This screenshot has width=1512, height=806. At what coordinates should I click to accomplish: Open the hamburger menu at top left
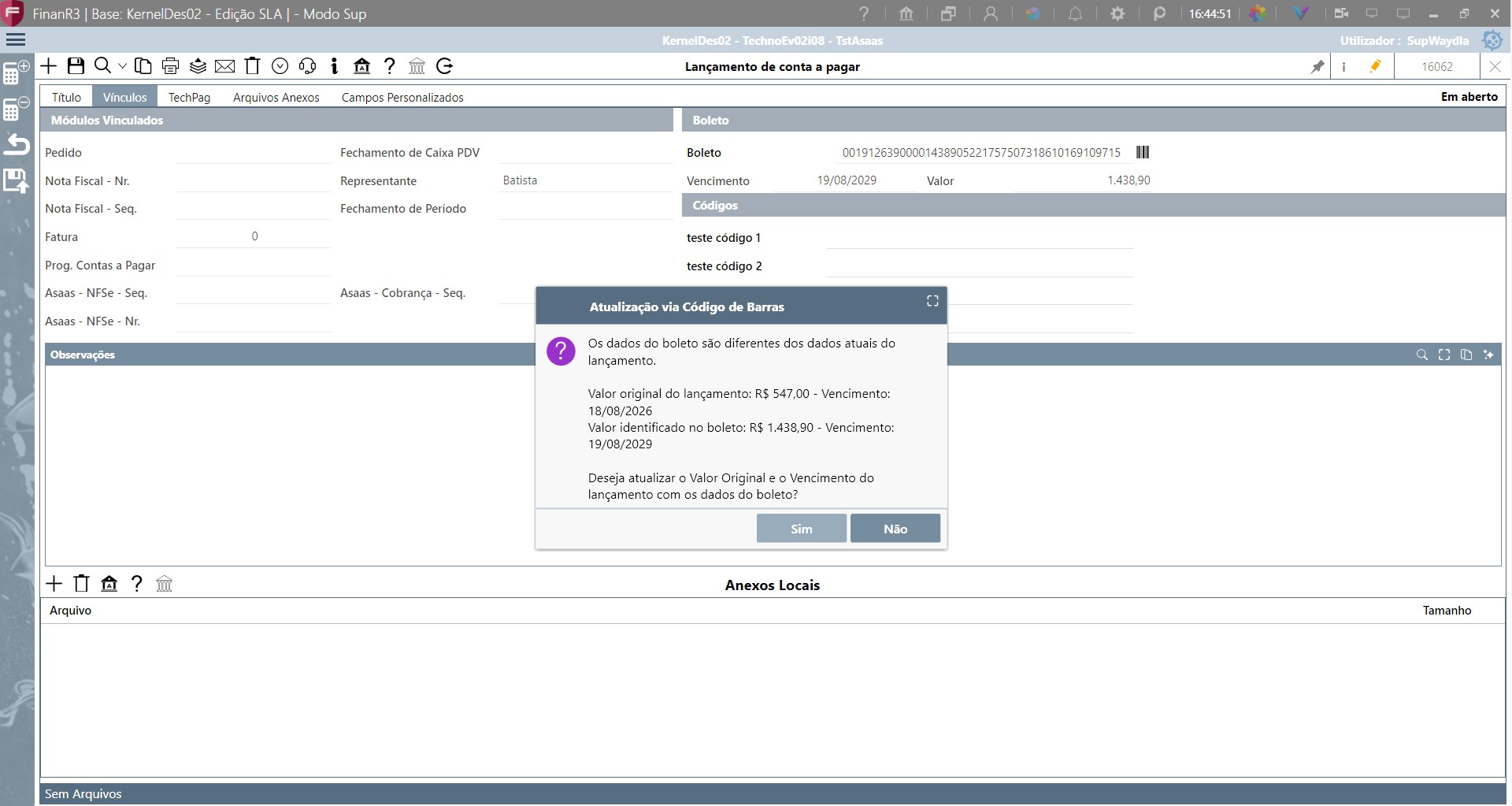16,39
